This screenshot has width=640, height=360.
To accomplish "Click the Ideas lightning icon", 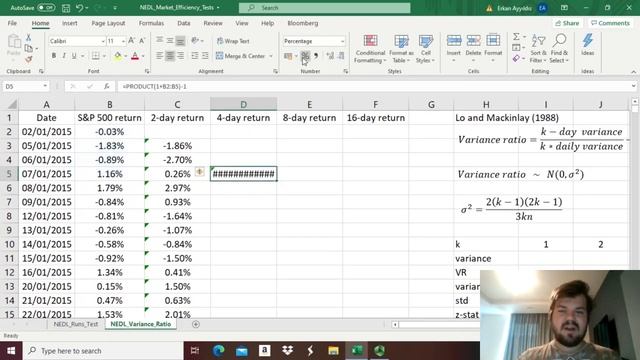I will pos(588,41).
